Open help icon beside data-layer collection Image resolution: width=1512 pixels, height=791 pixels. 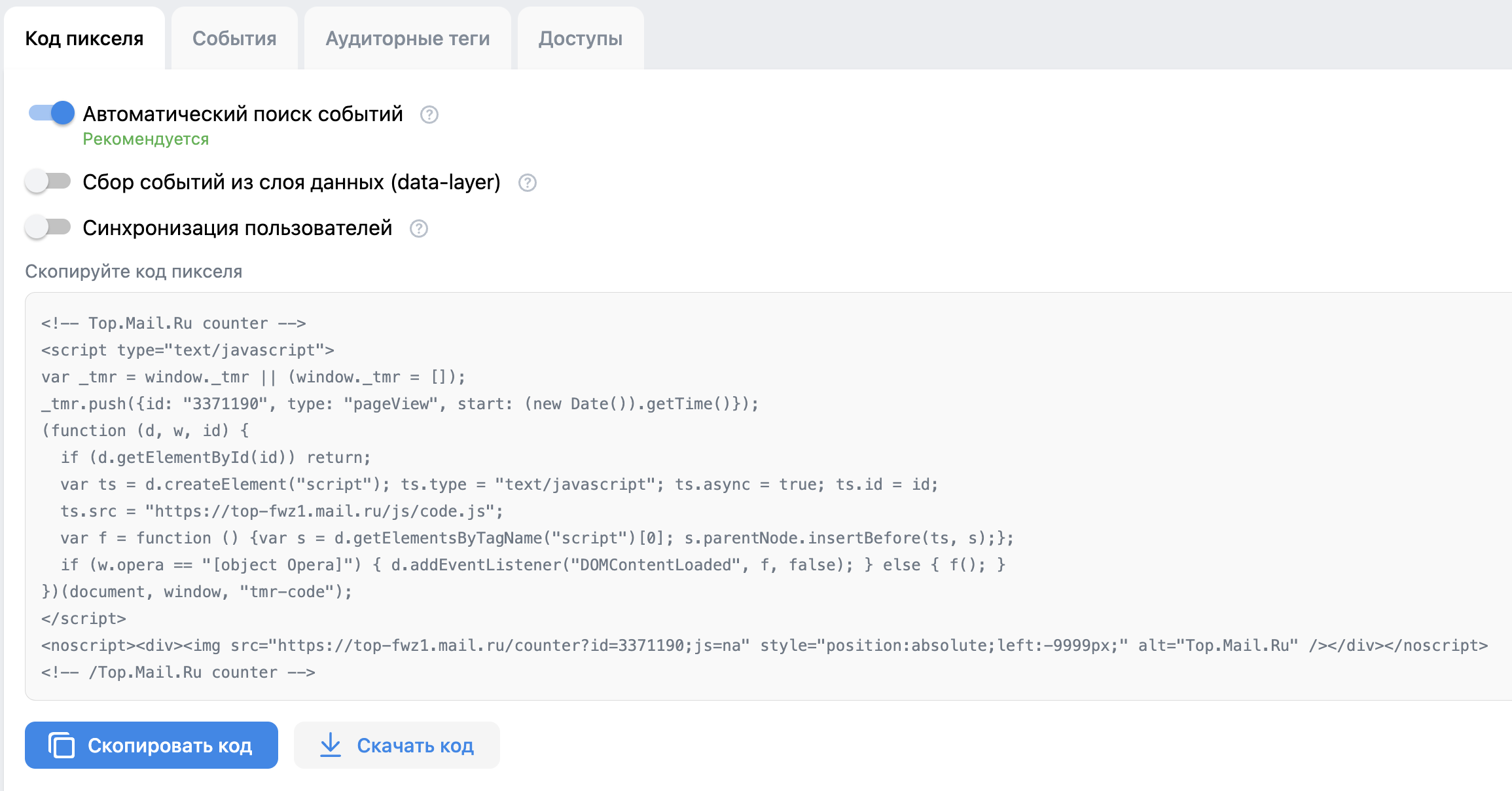click(x=527, y=183)
